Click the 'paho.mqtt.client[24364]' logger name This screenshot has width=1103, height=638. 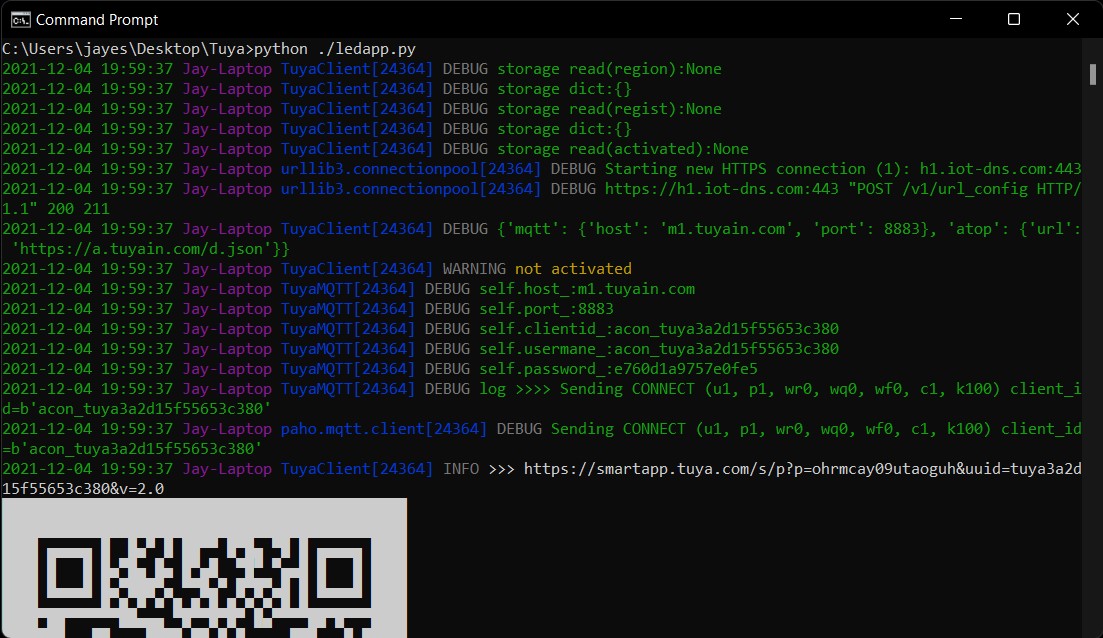383,429
